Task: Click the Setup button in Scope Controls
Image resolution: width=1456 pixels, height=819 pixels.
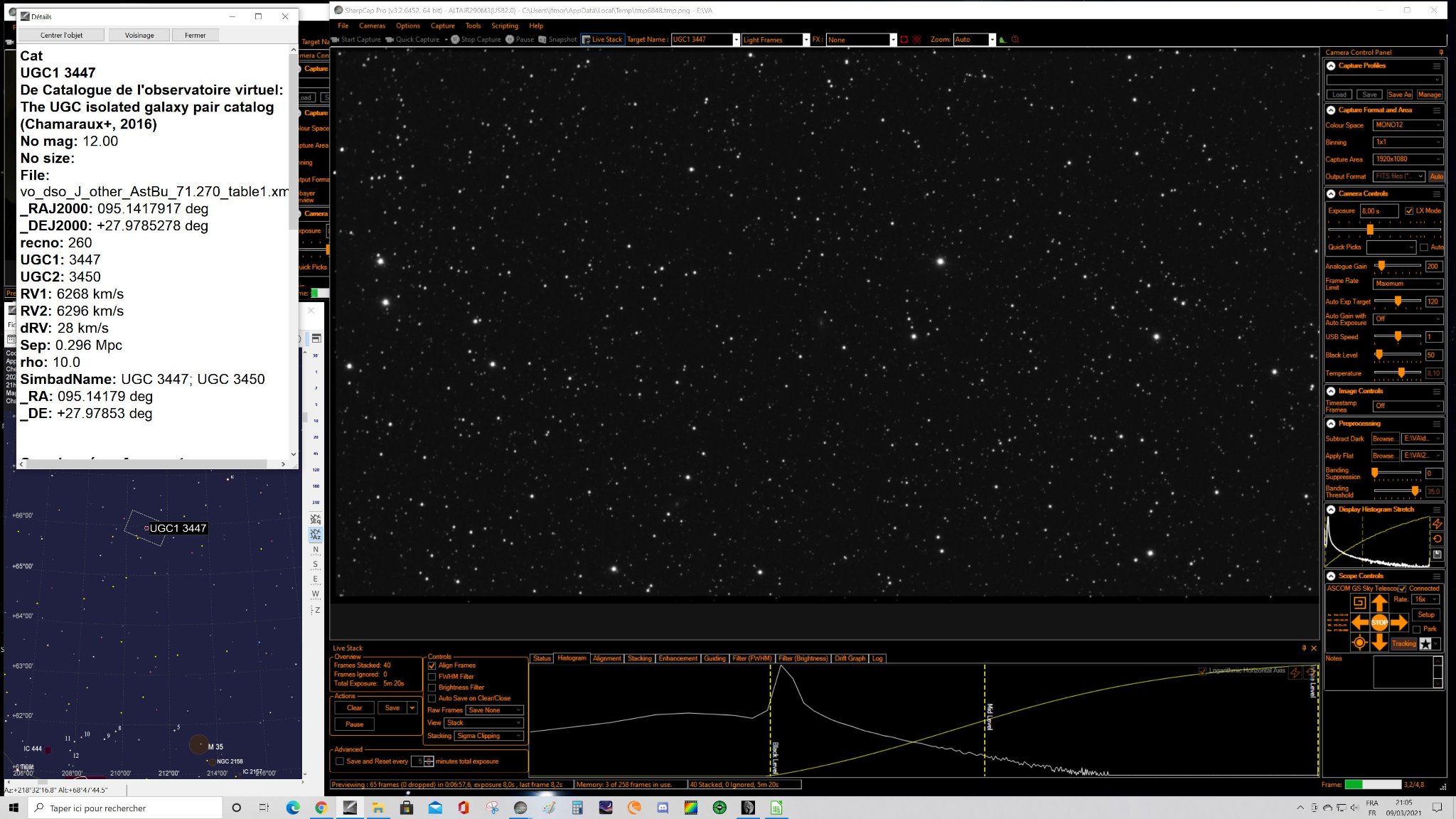Action: [x=1425, y=615]
